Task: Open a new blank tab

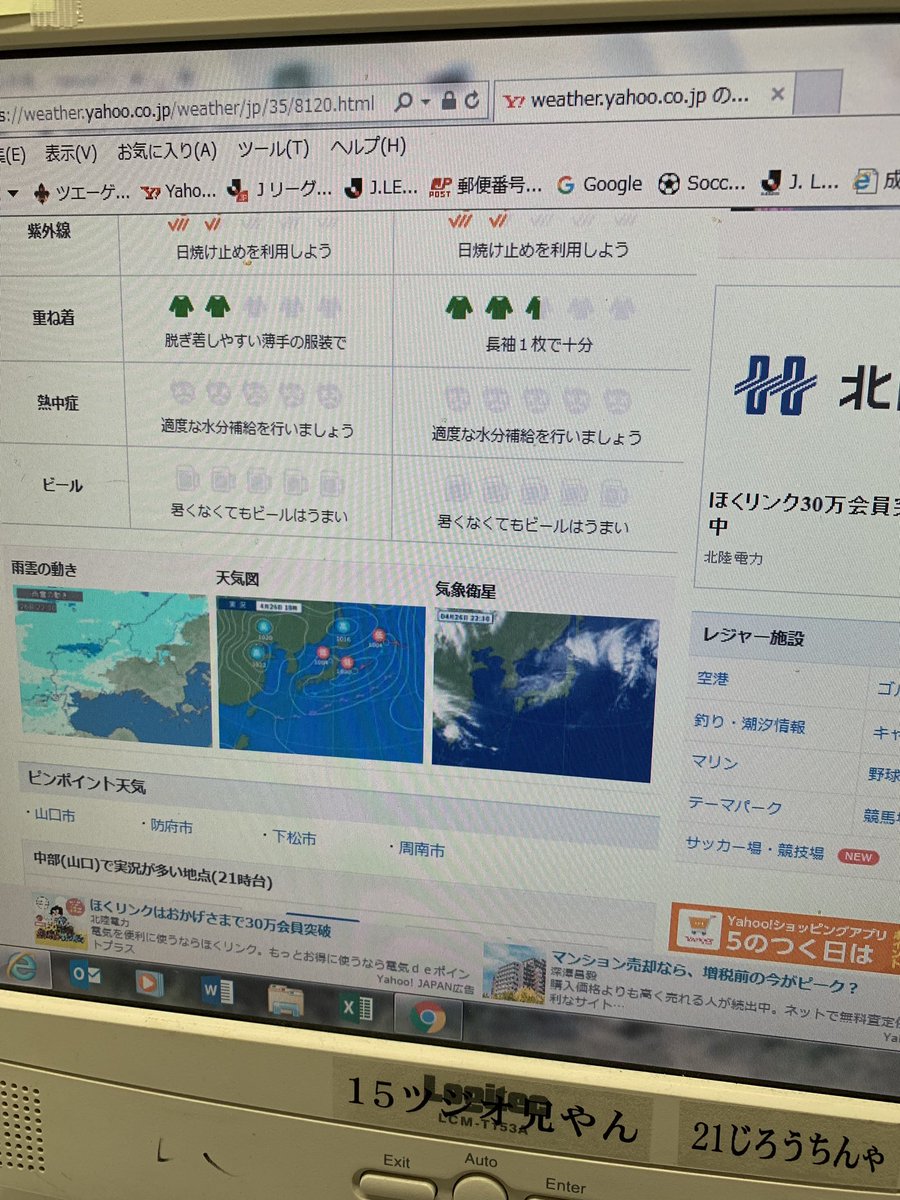Action: (817, 94)
